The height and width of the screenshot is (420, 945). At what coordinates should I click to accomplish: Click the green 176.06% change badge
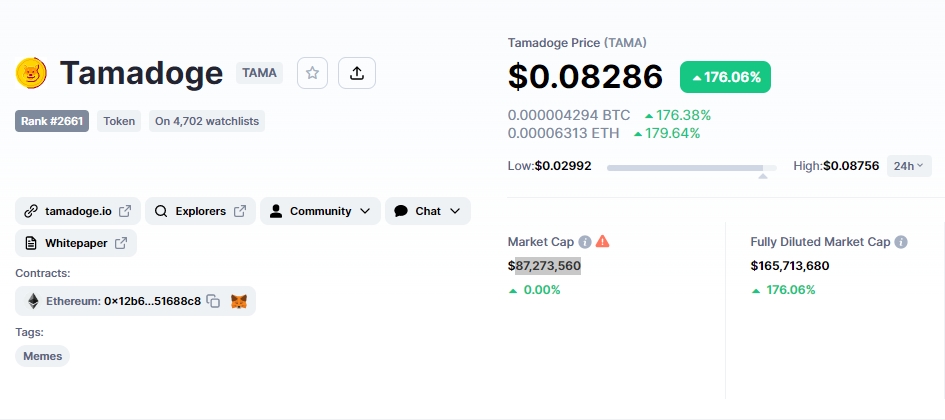point(725,77)
